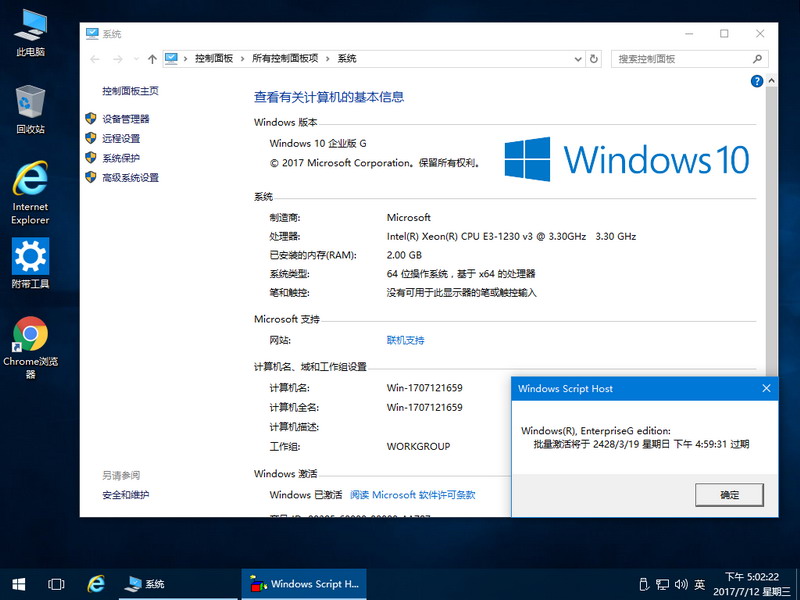Select 控制面板 breadcrumb in address bar

[x=214, y=59]
